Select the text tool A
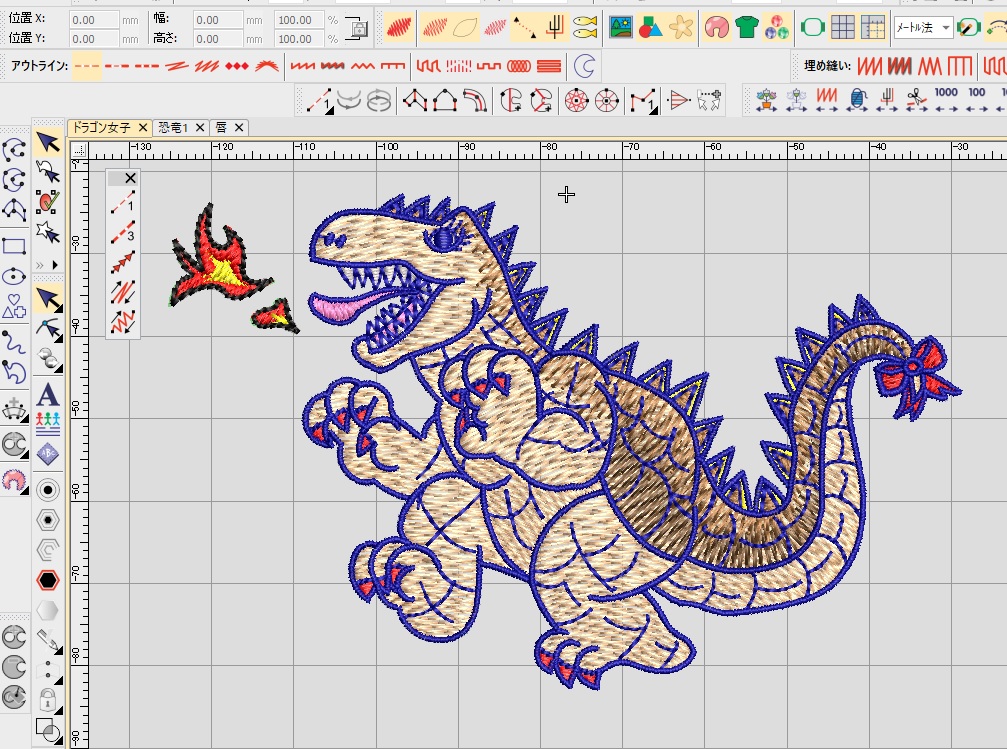 [x=48, y=396]
